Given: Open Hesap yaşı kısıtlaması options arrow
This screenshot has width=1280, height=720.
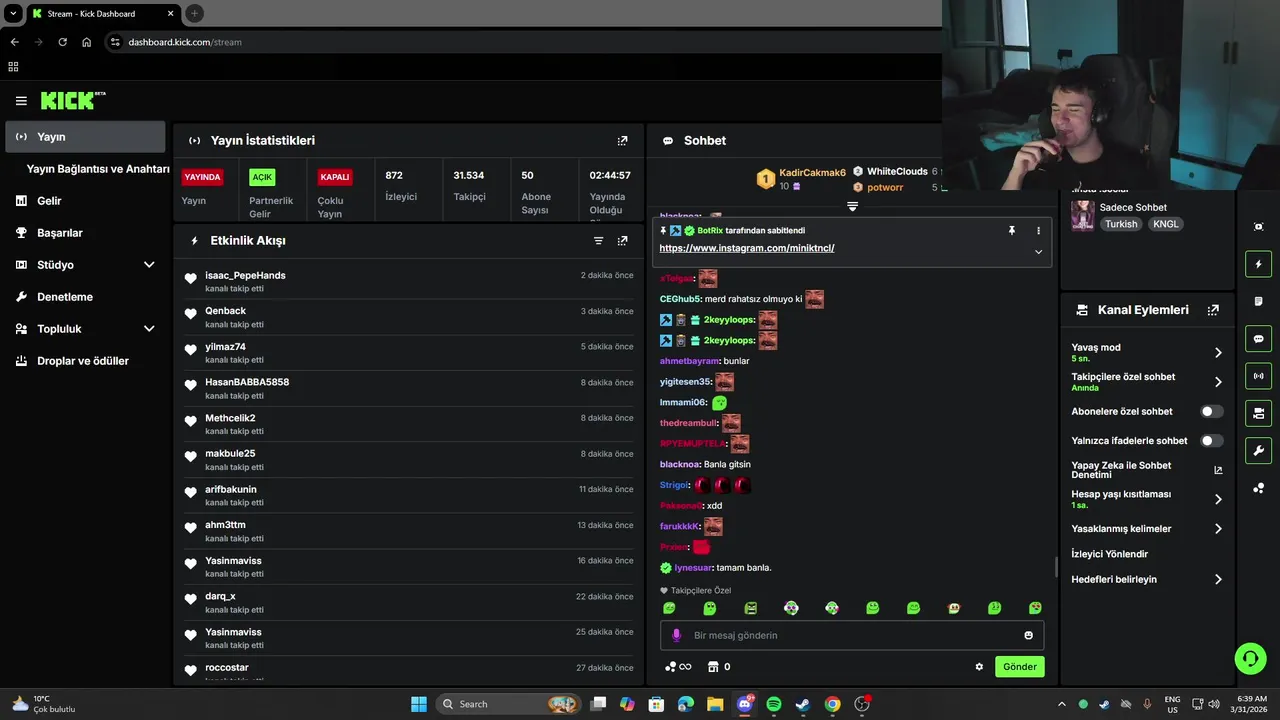Looking at the screenshot, I should (x=1218, y=499).
